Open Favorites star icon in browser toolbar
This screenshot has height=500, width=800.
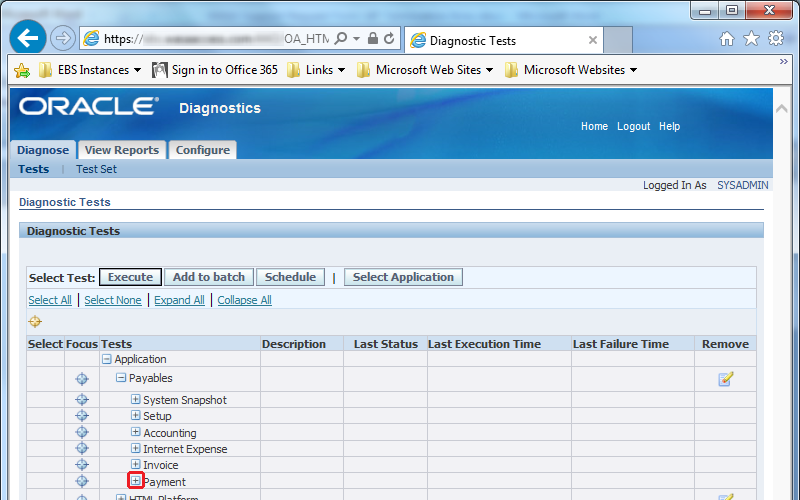tap(751, 38)
